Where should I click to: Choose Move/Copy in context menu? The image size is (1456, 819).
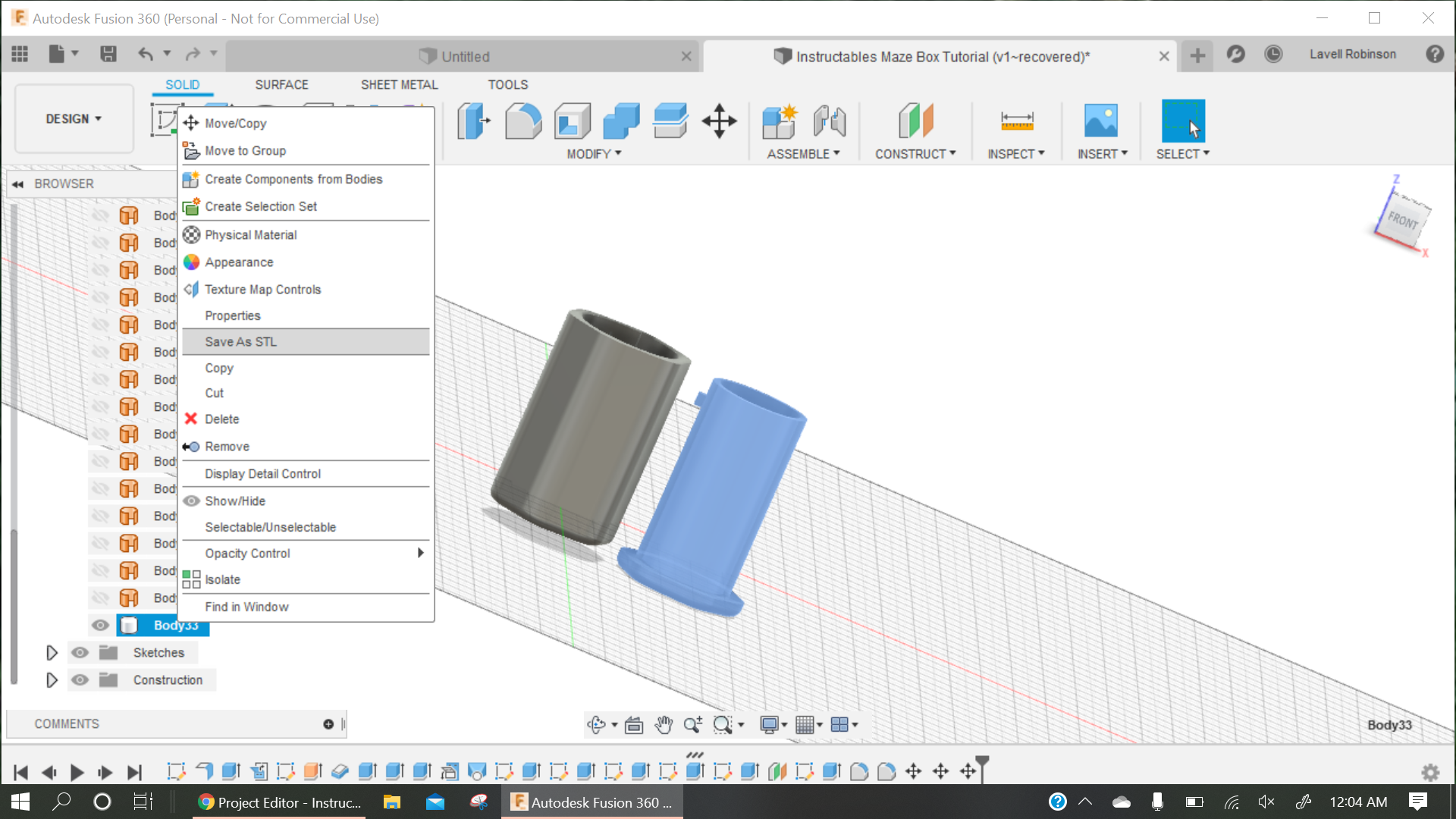[306, 124]
